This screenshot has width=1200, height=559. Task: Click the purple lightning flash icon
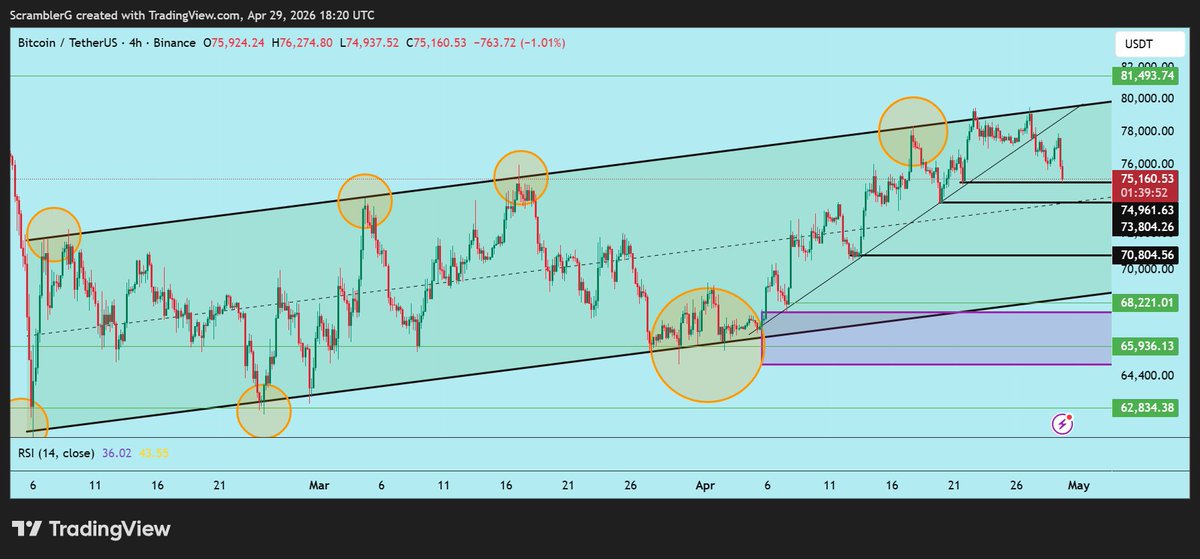(1063, 424)
